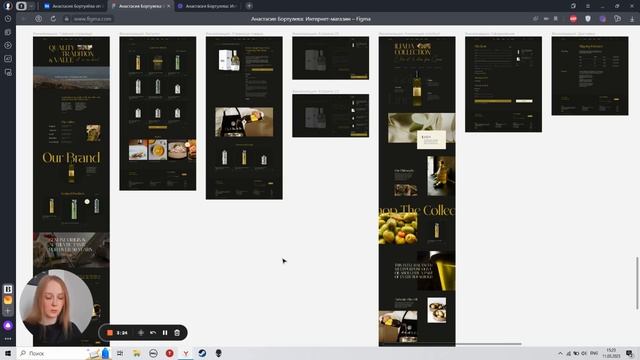Show site security lock info

[67, 19]
